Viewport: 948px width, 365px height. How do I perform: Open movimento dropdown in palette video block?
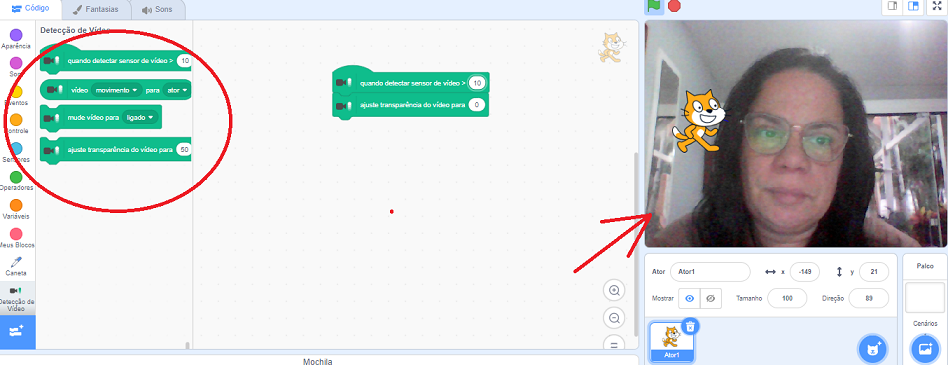pos(116,90)
